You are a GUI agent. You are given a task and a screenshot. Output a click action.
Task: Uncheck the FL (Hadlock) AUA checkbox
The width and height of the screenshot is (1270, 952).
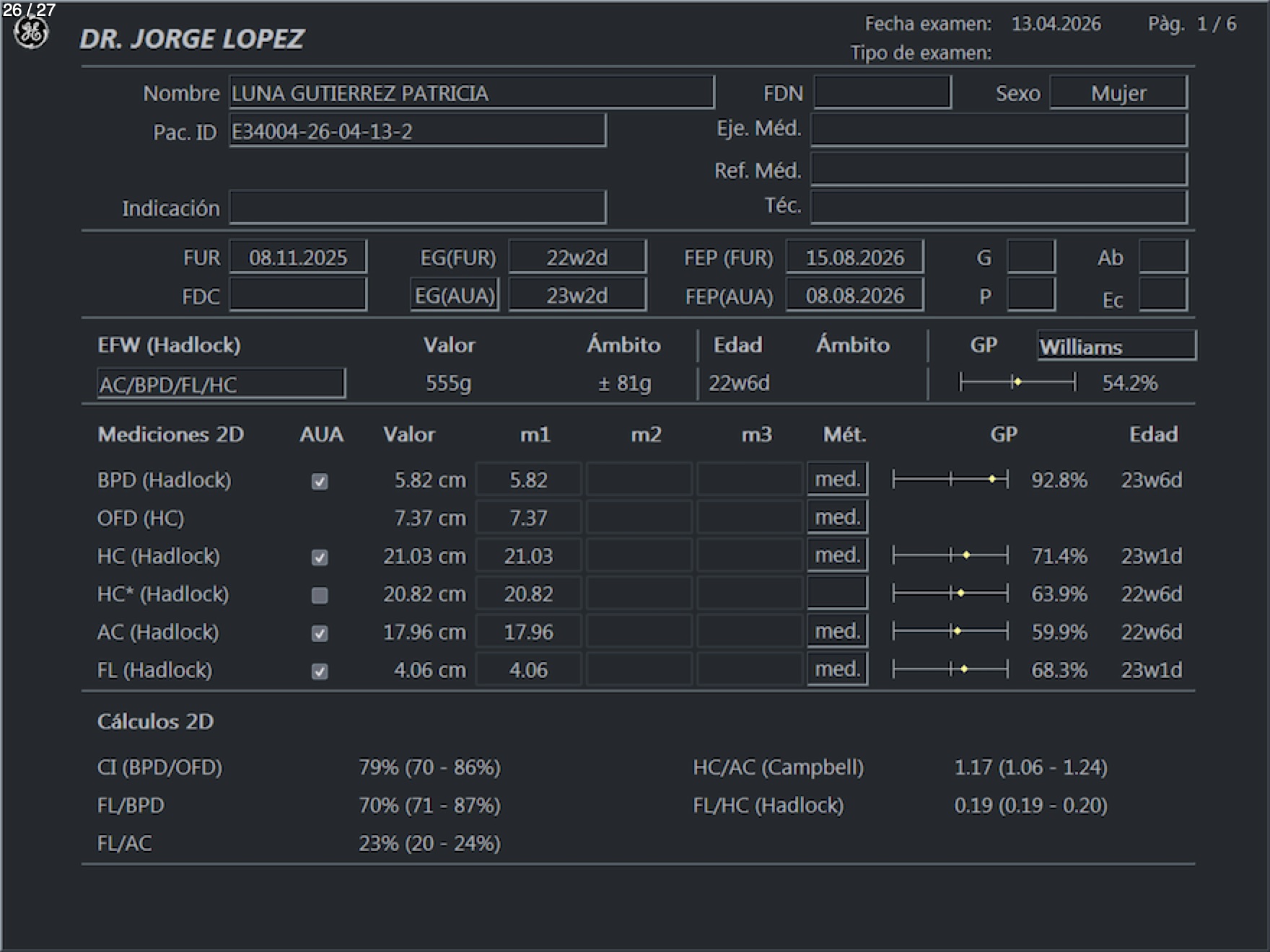pos(319,672)
